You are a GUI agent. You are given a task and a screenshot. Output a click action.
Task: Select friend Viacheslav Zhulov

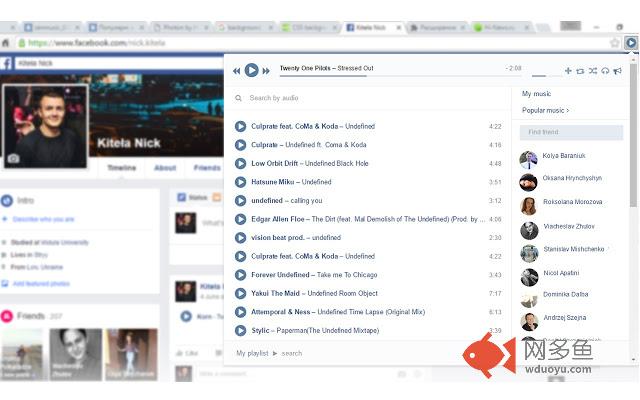tap(569, 226)
